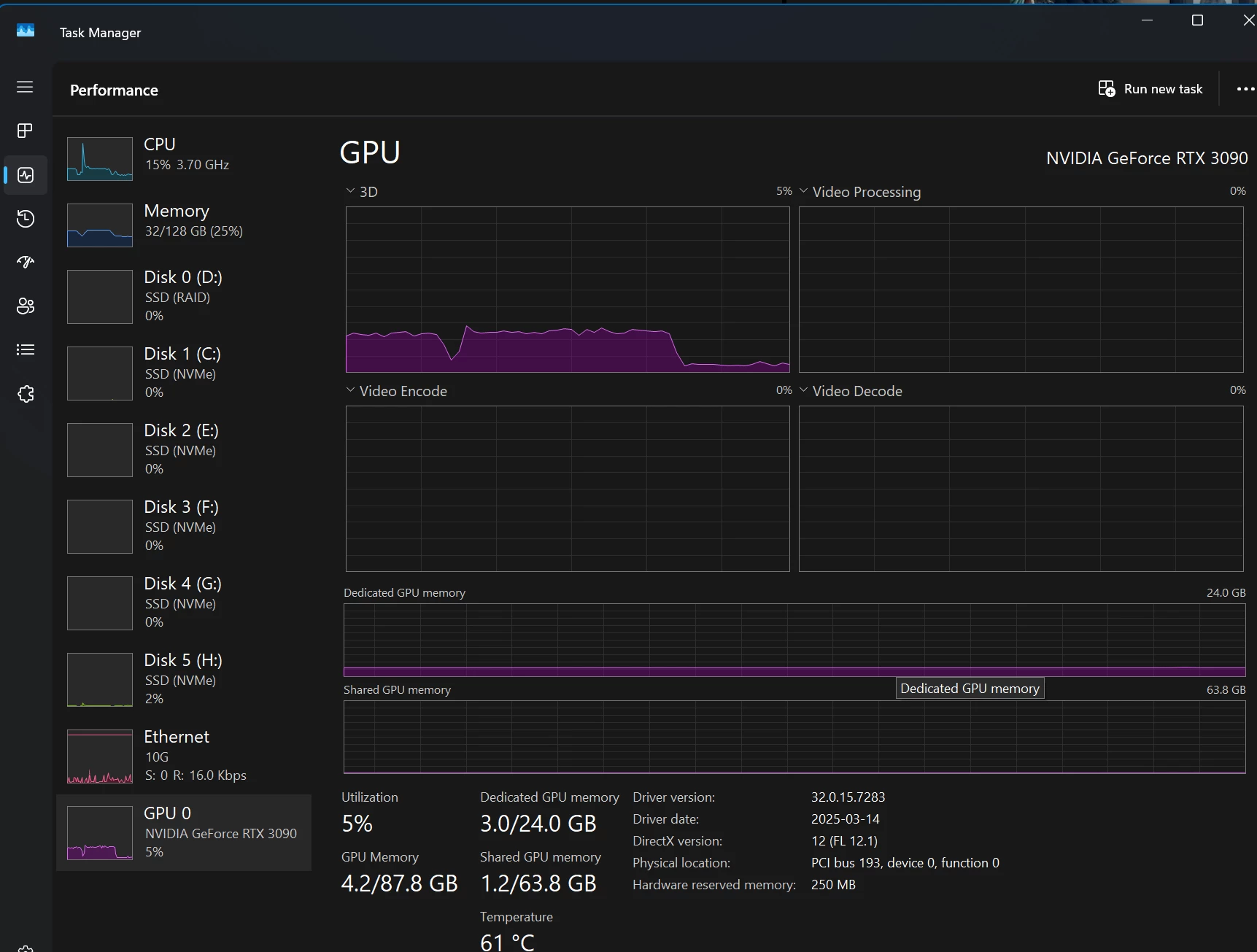
Task: Click the Disk 5 (H:) thumbnail graph
Action: coord(100,680)
